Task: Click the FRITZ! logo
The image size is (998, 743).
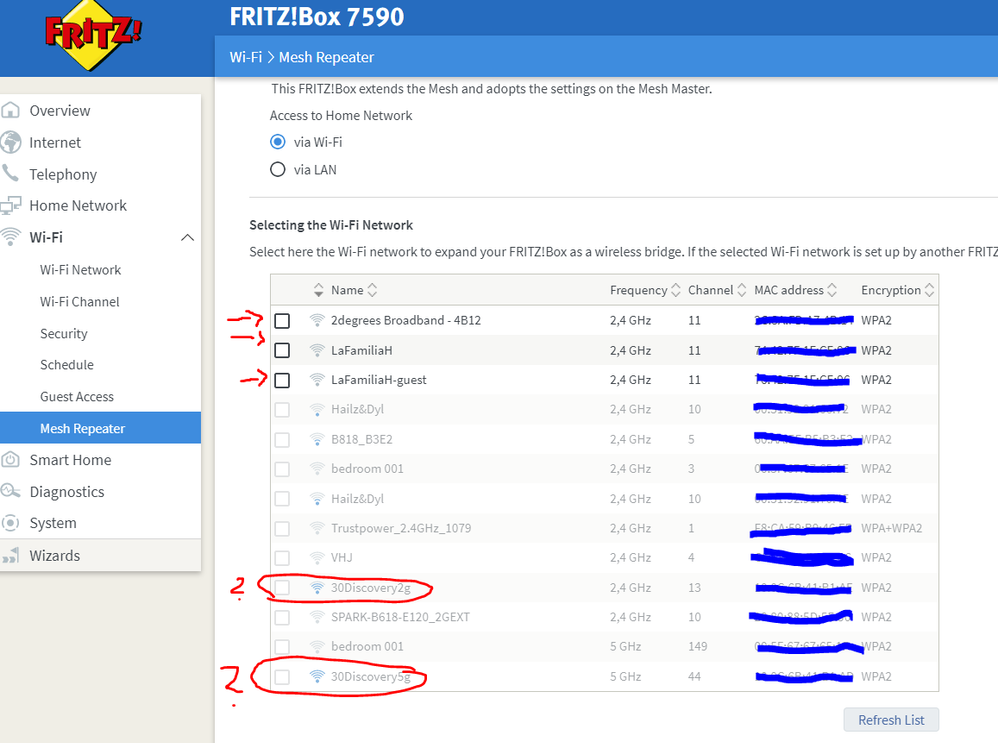Action: point(92,36)
